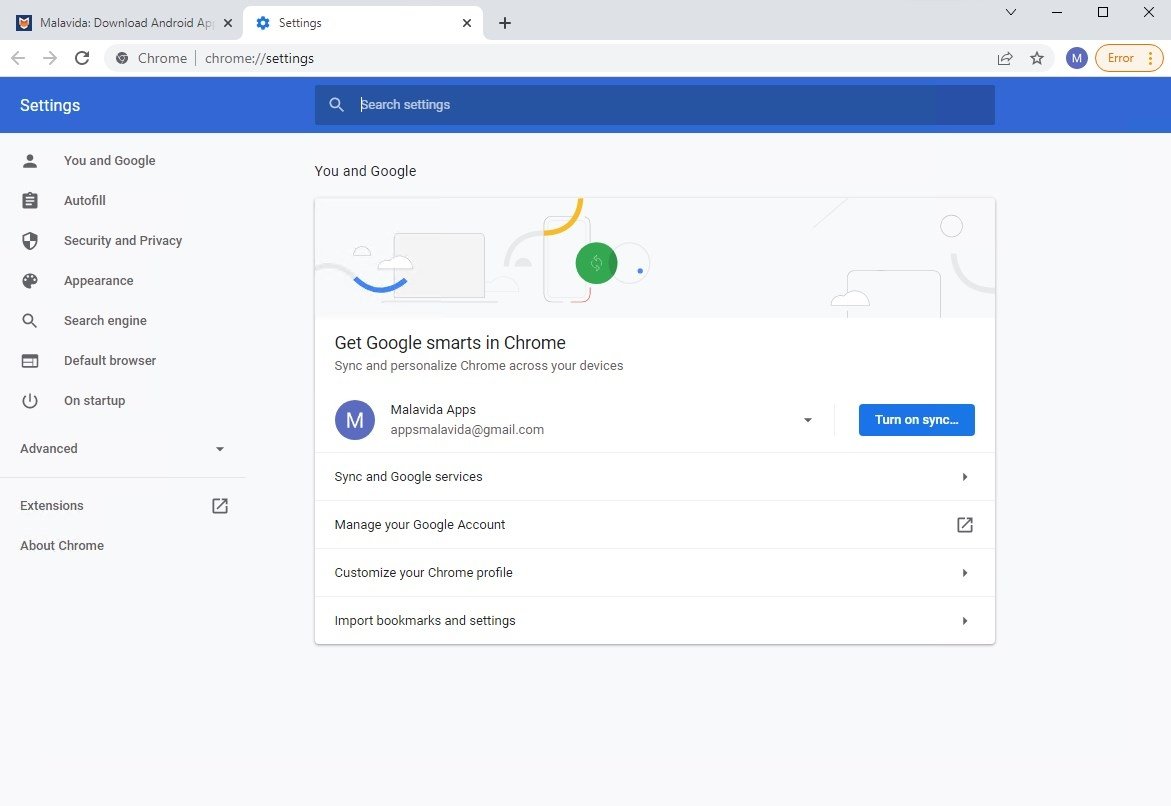This screenshot has width=1171, height=806.
Task: Open Search engine settings
Action: pos(105,320)
